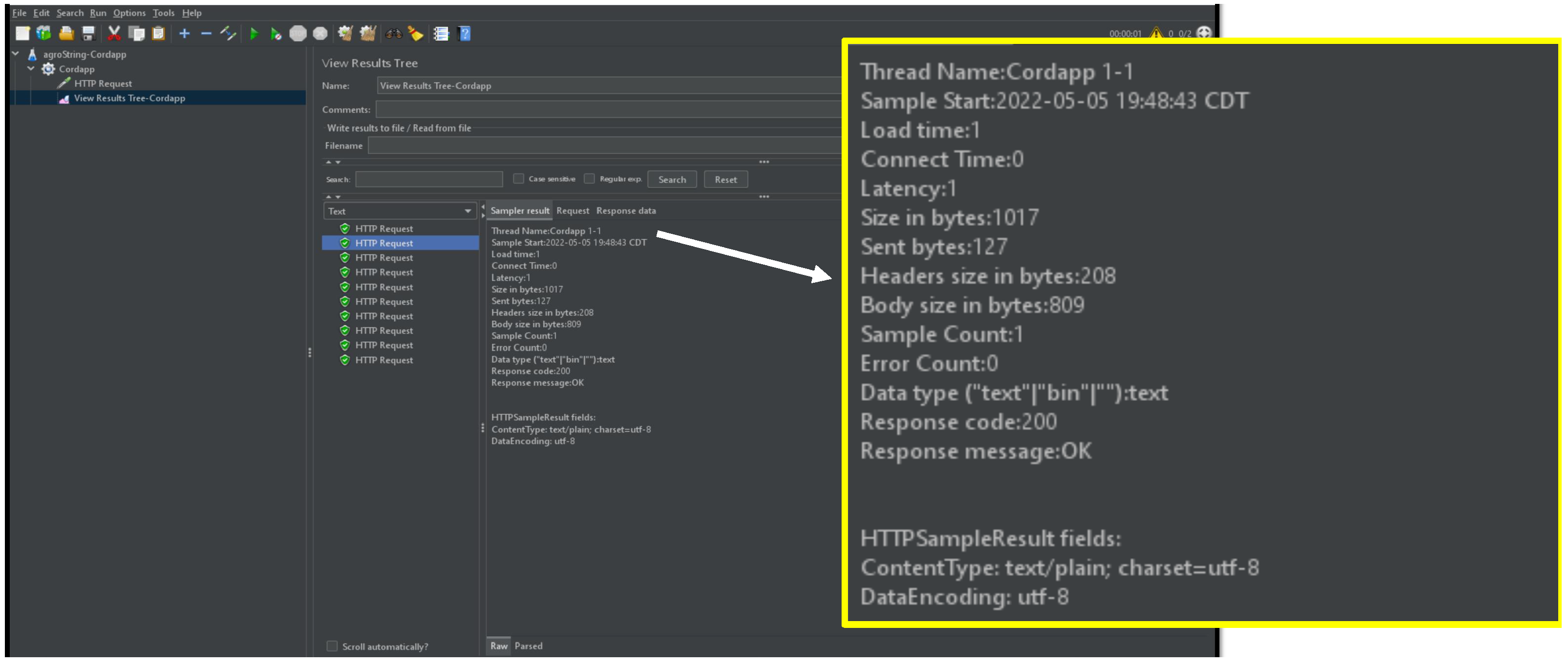Click the Save floppy disk icon

89,34
